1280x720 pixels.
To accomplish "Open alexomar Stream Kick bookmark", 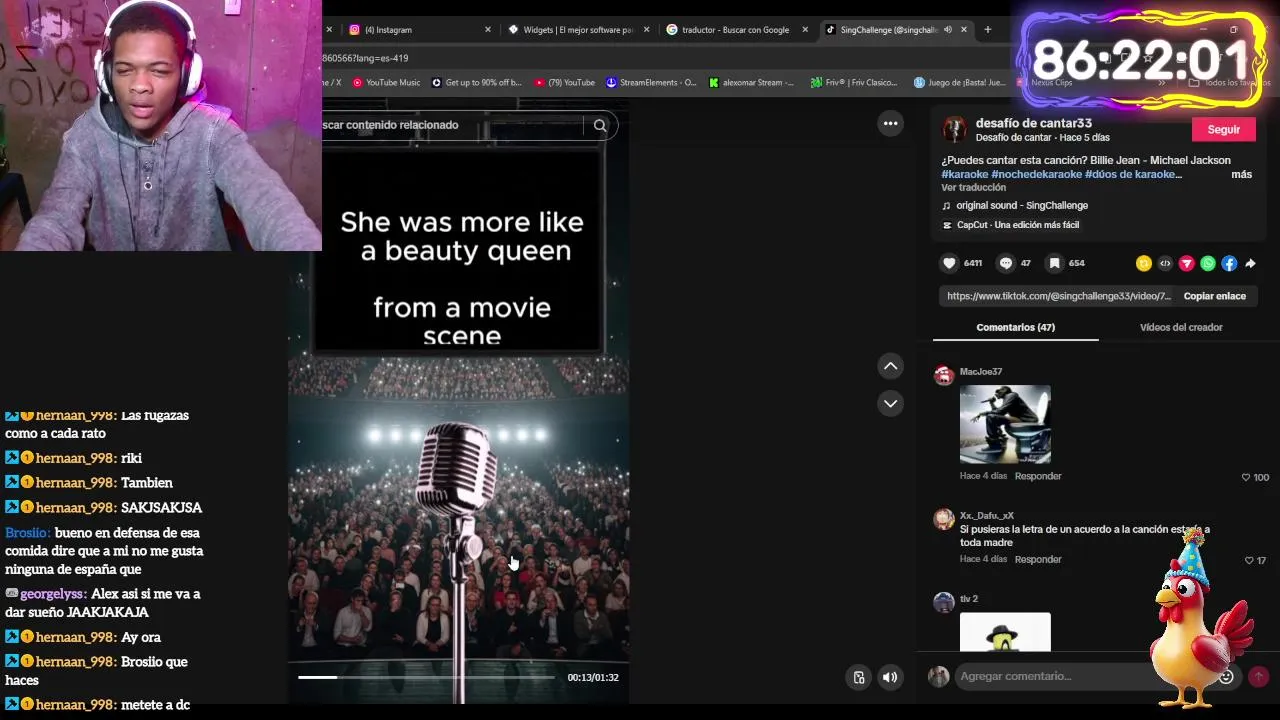I will tap(751, 82).
